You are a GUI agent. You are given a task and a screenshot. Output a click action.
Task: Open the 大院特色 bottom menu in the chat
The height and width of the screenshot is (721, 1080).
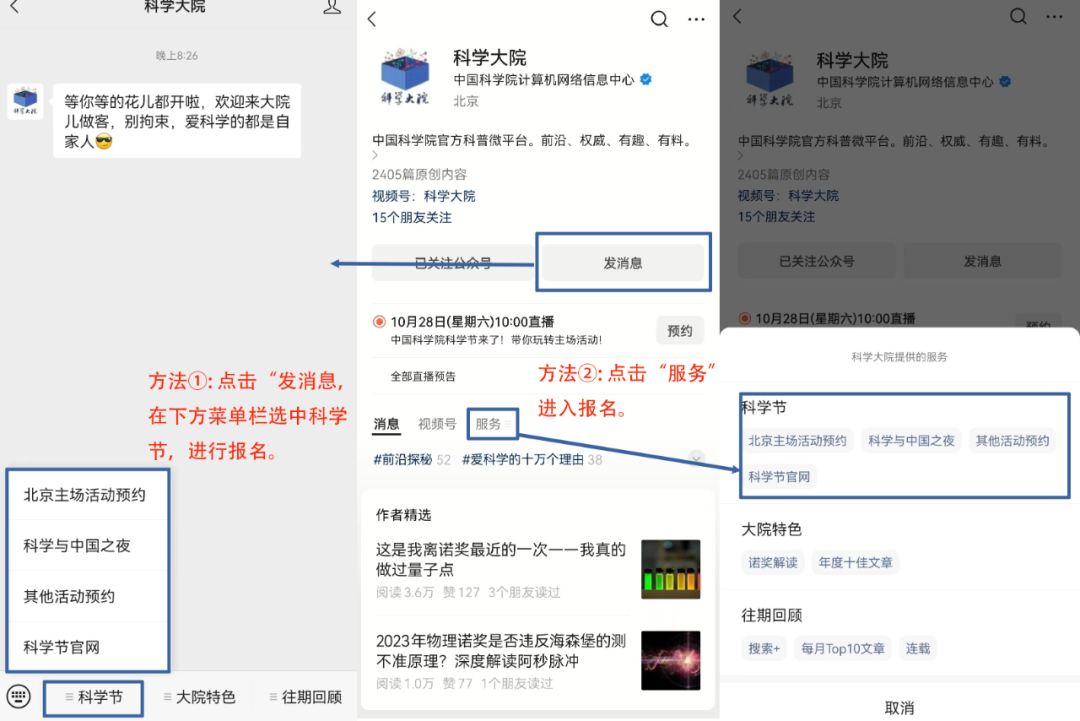point(200,698)
